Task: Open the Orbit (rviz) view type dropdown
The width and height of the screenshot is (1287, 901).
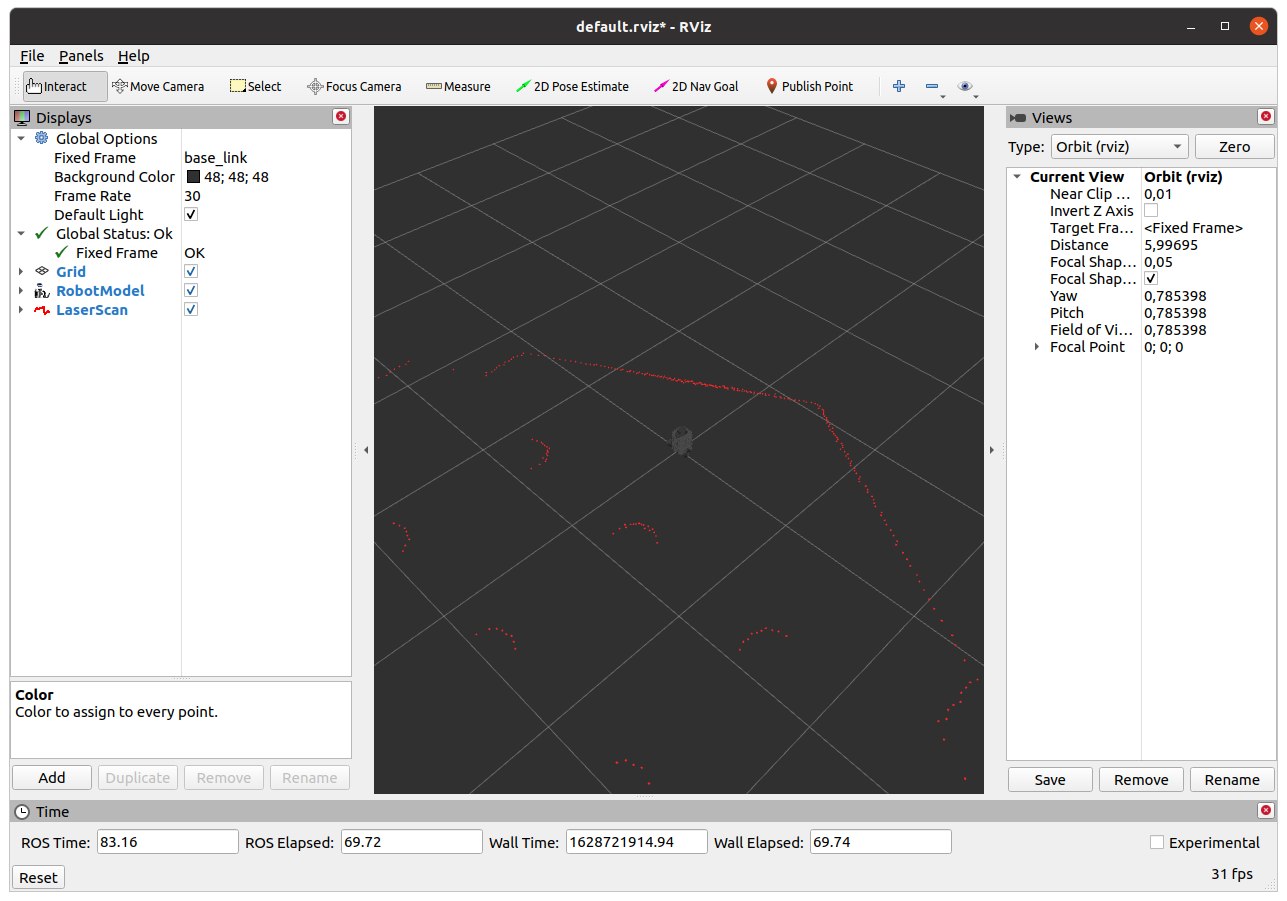Action: click(x=1120, y=147)
